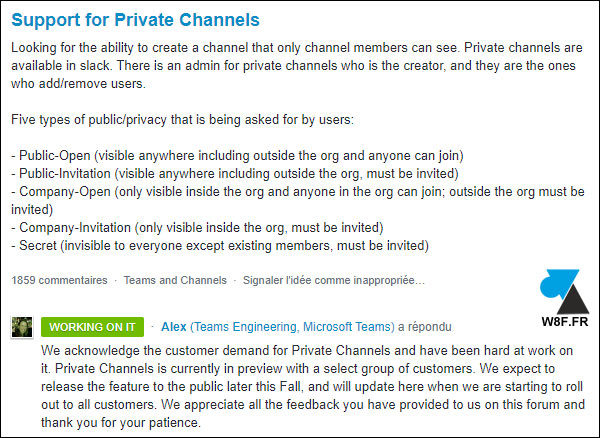Click the green WORKING ON IT badge
Screen dimensions: 600x438
point(92,327)
